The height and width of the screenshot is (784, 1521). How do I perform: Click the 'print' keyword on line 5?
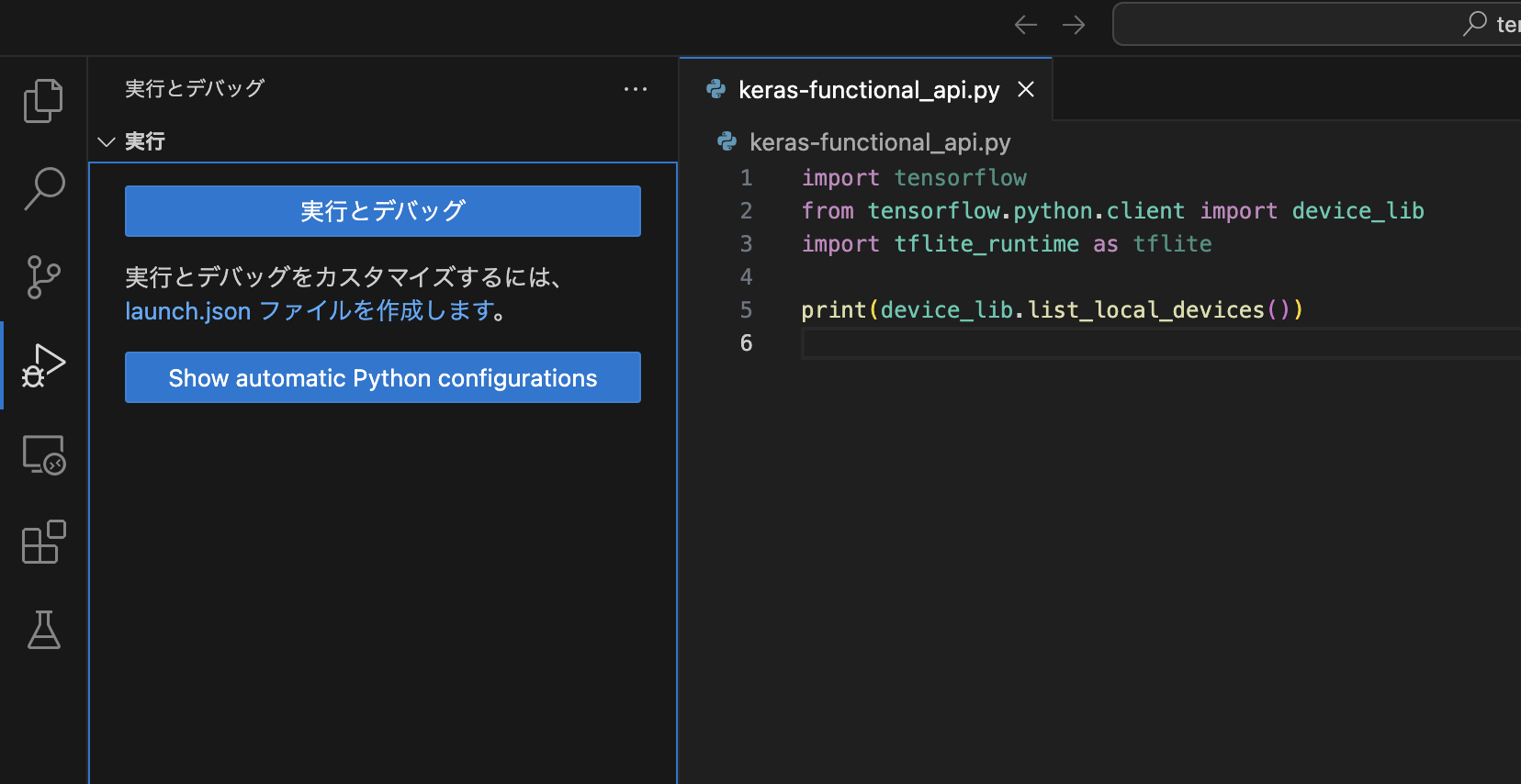coord(834,310)
